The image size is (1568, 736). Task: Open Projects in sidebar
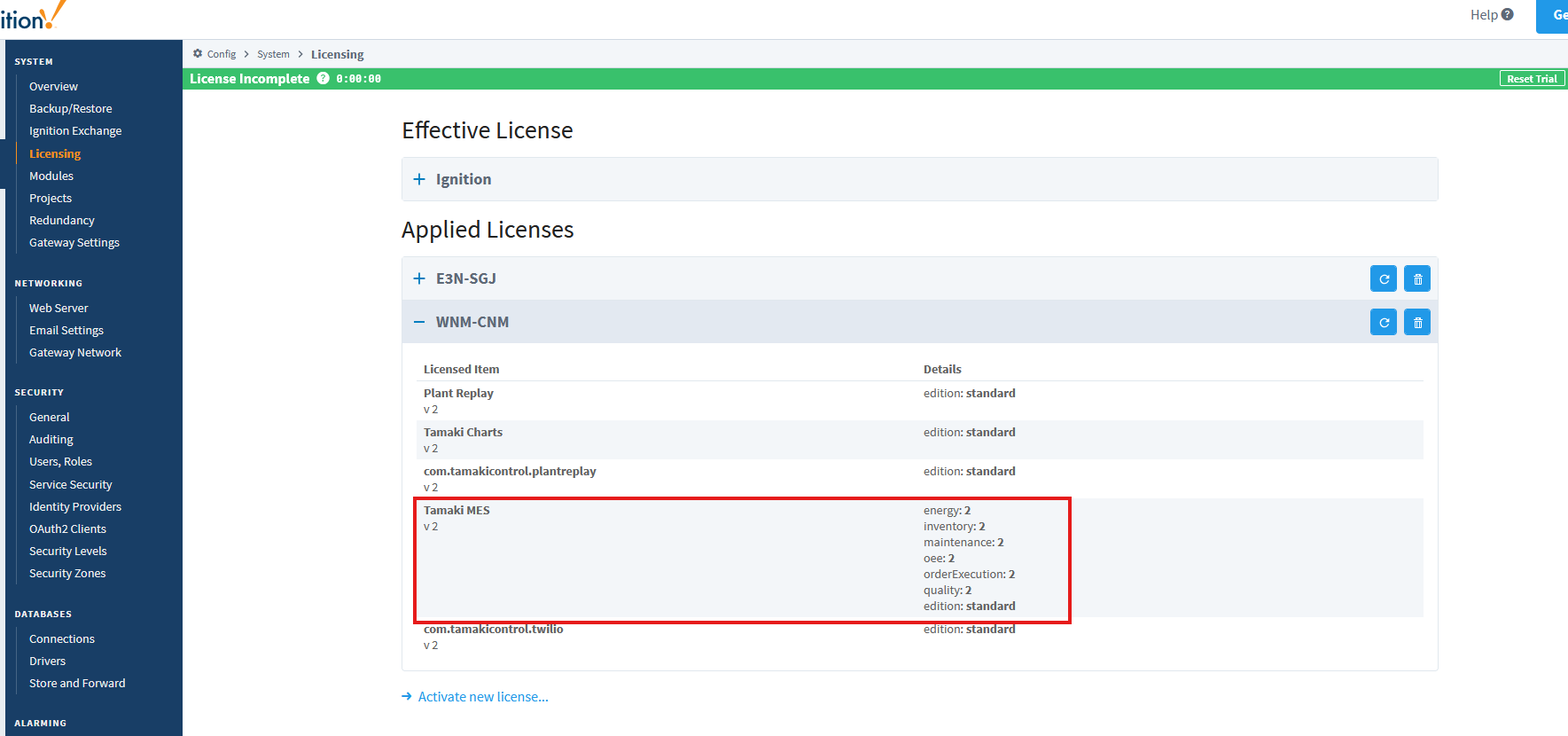(51, 198)
